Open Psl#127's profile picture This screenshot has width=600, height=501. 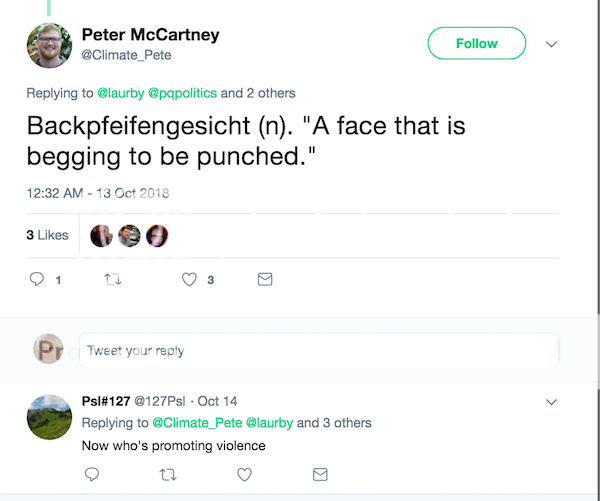(x=49, y=418)
